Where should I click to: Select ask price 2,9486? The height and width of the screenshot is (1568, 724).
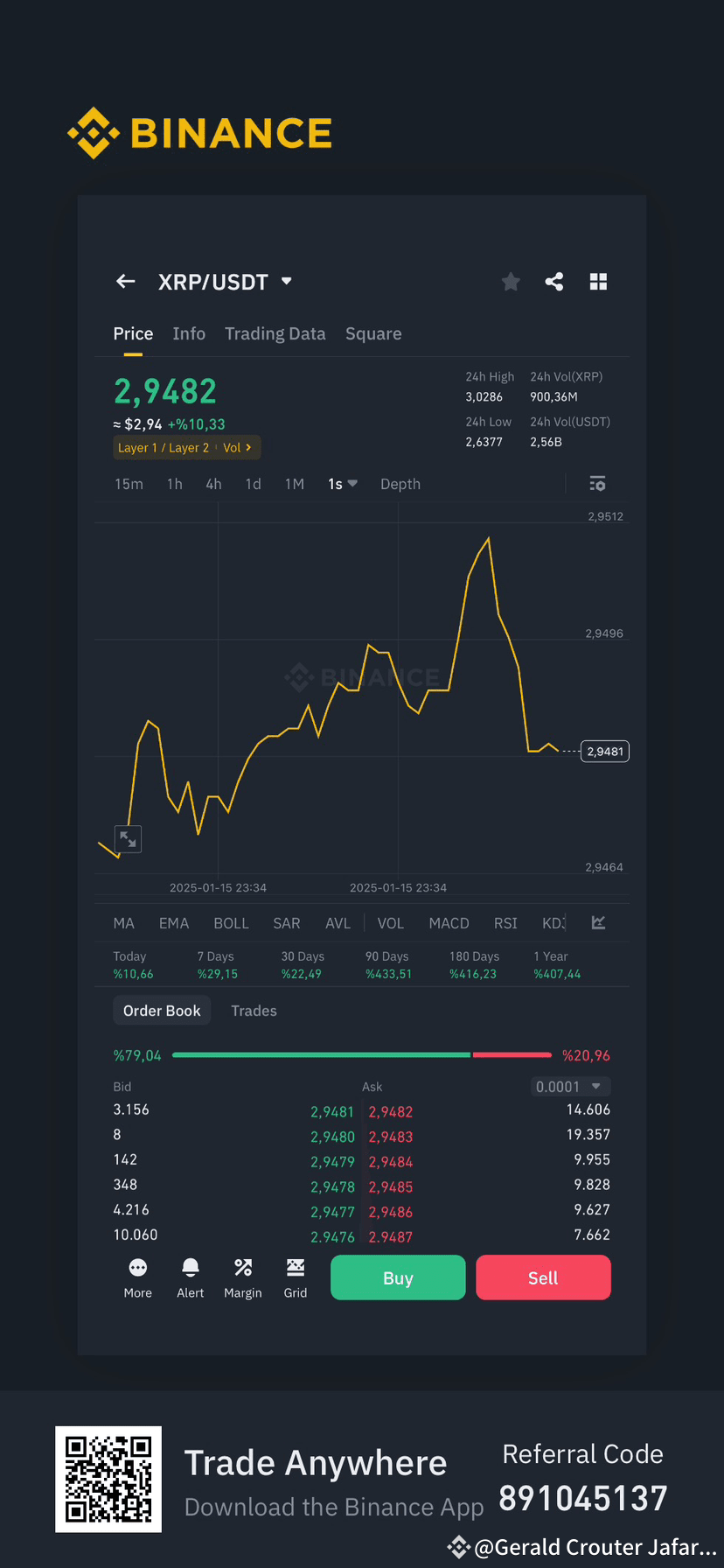pyautogui.click(x=391, y=1213)
